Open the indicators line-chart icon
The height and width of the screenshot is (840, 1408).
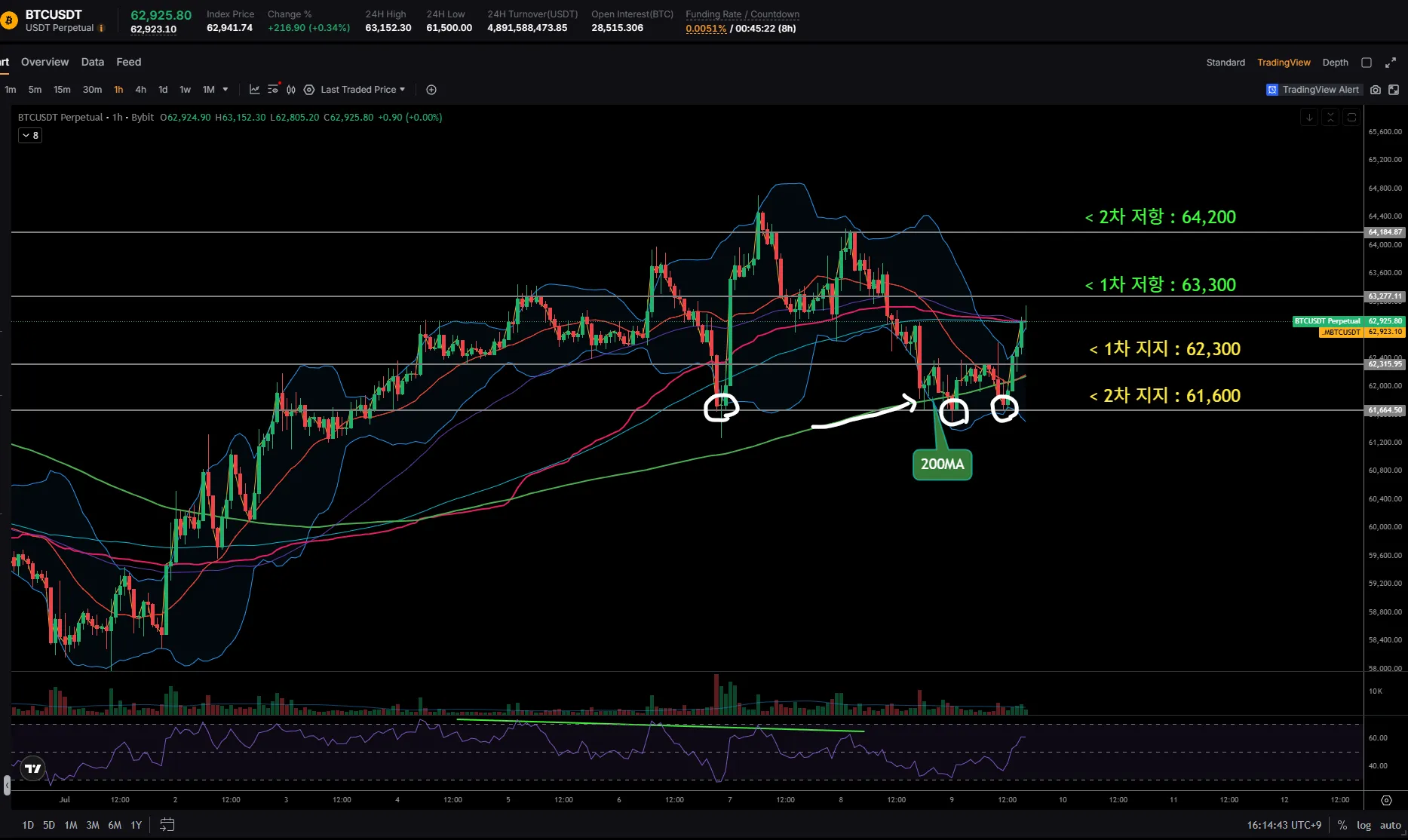click(255, 90)
